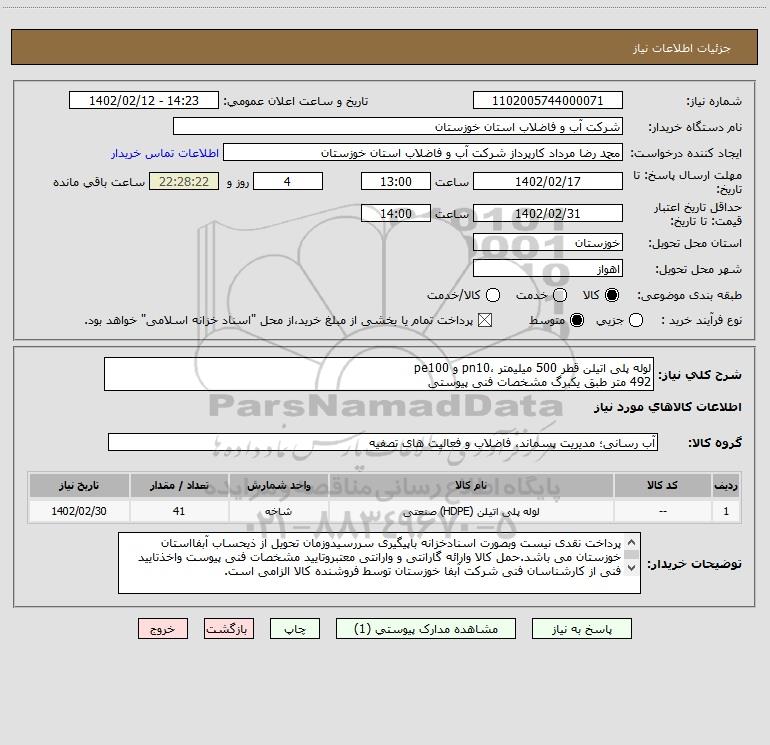
Task: Click the remaining time field 22:28:22
Action: (x=184, y=181)
